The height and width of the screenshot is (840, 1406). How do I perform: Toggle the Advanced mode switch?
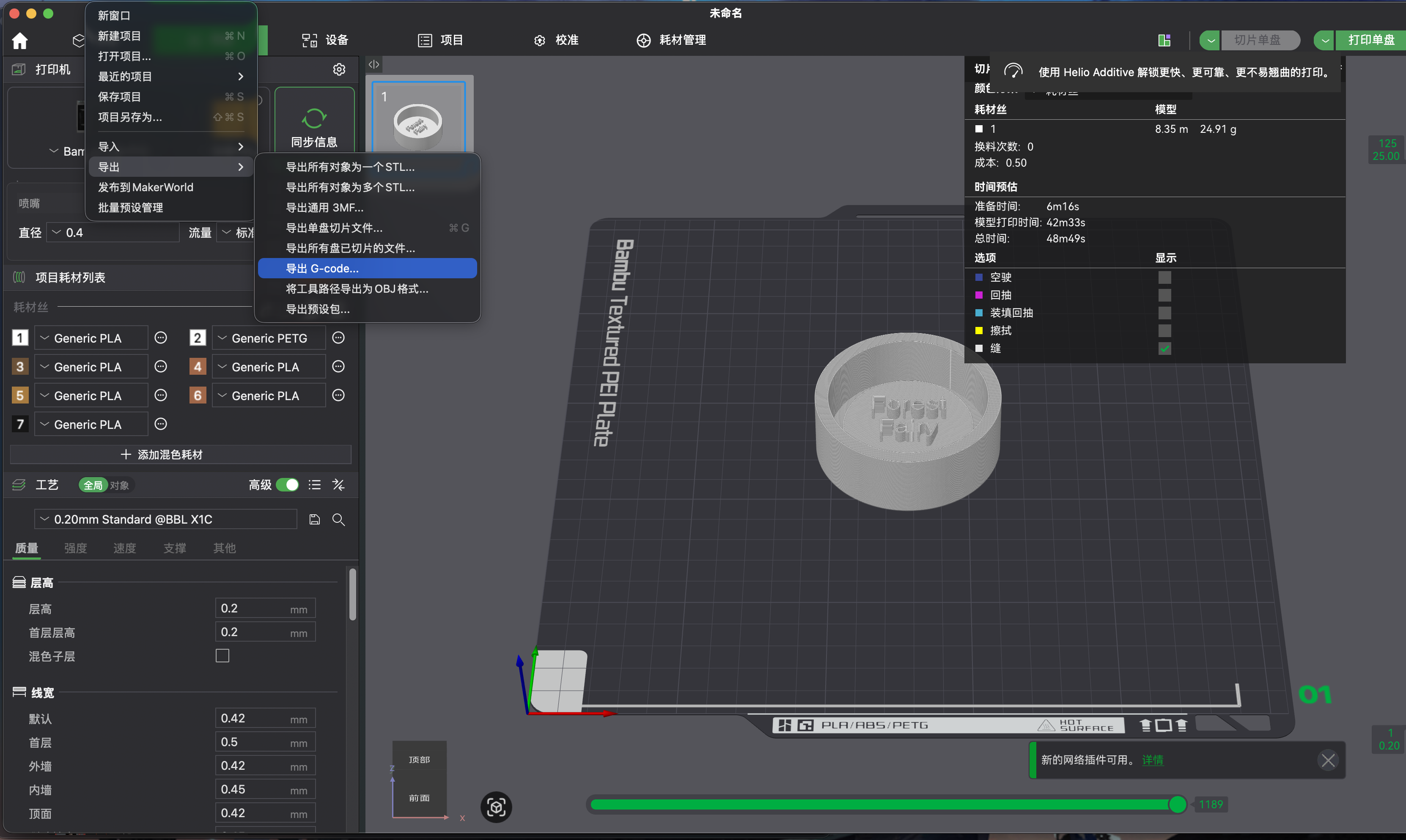tap(288, 485)
